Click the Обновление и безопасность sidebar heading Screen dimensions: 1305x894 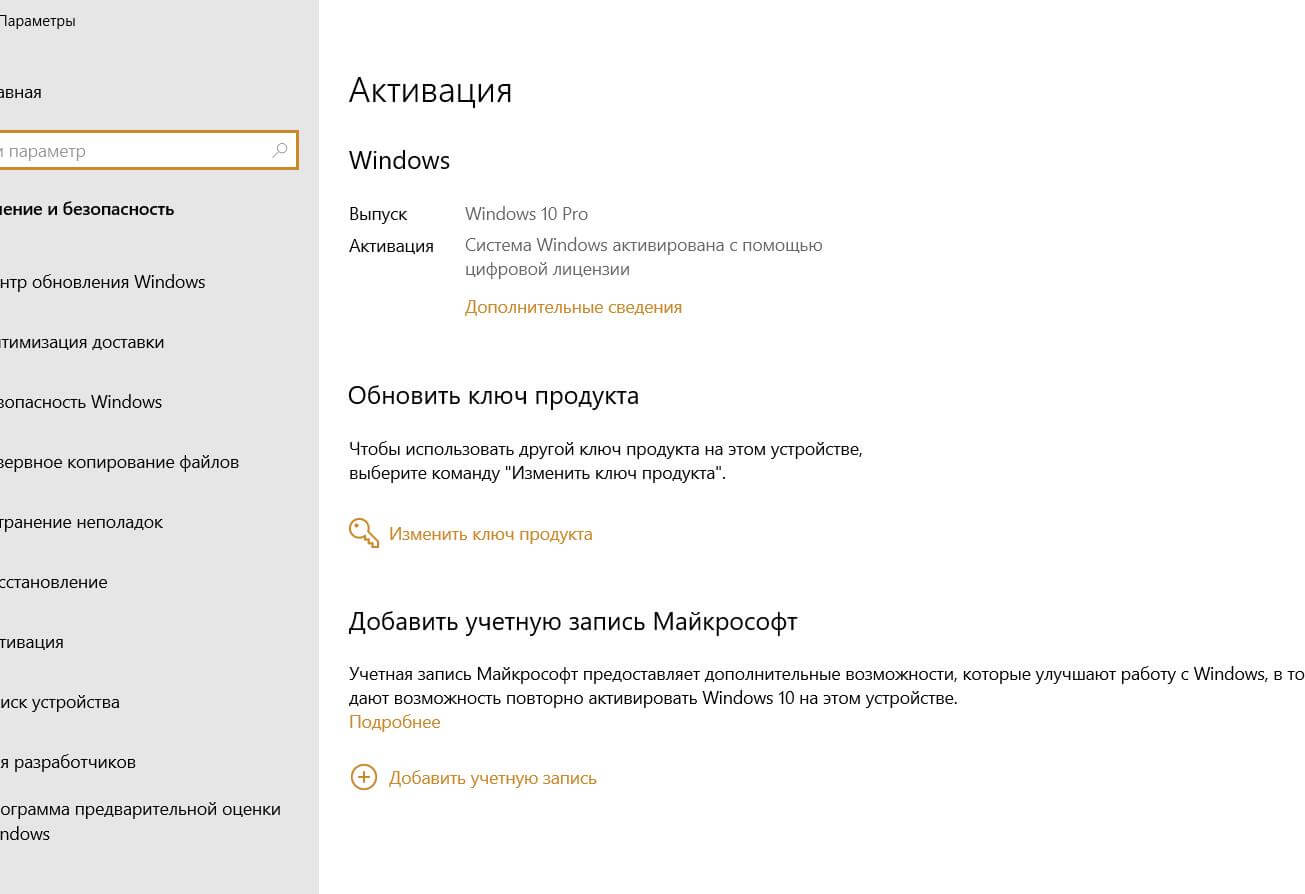click(87, 209)
